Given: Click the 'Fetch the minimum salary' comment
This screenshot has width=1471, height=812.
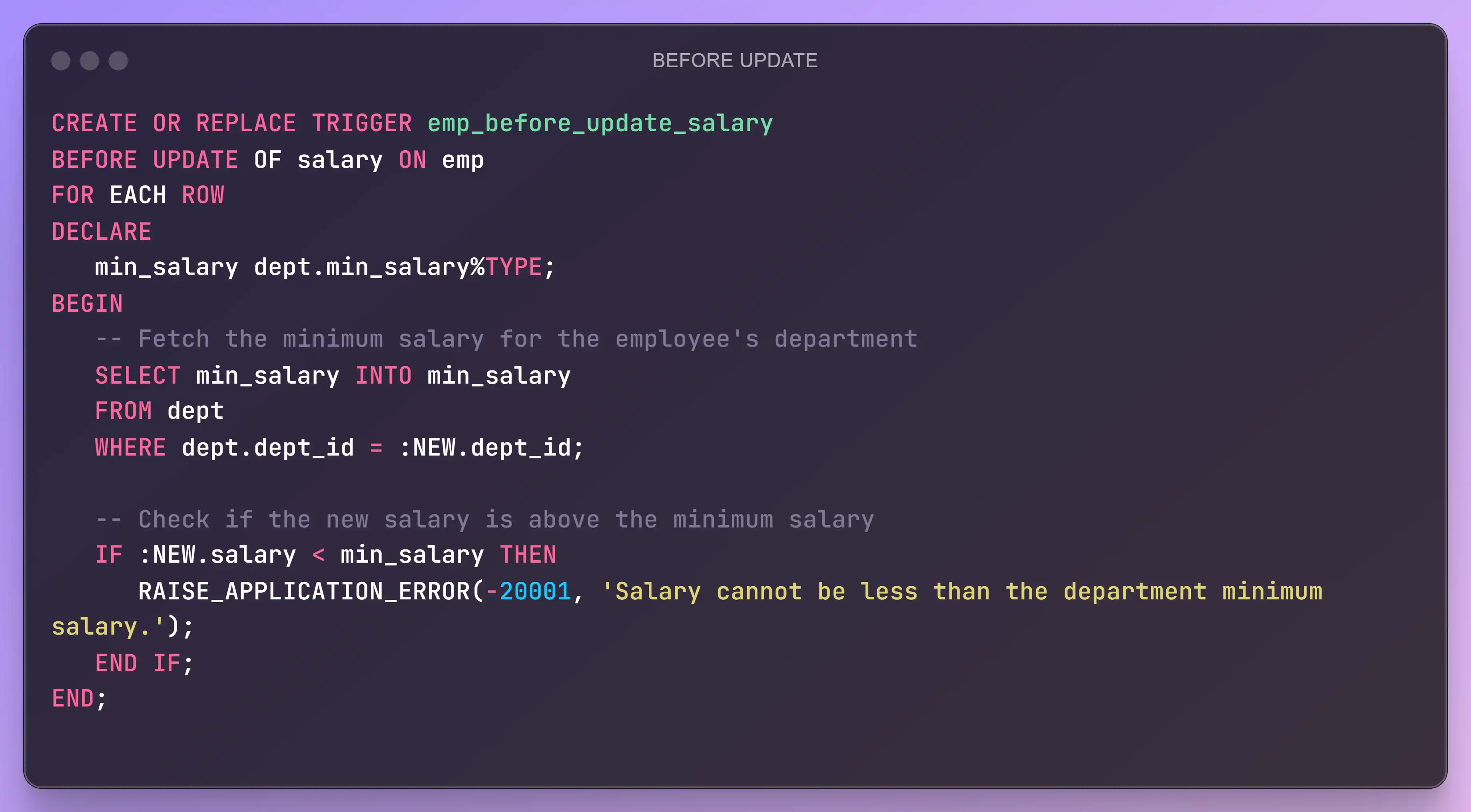Looking at the screenshot, I should coord(506,340).
